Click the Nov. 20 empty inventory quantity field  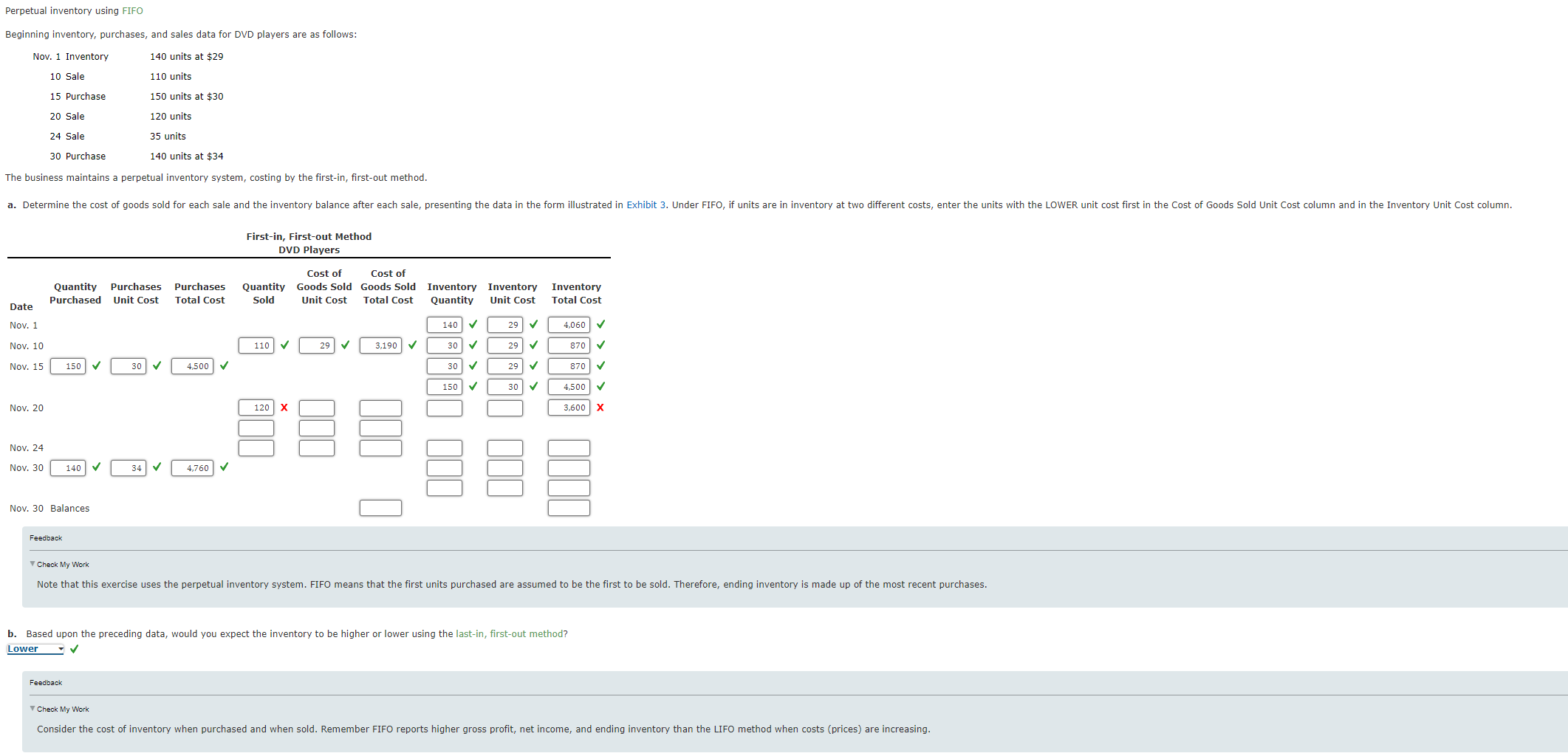444,408
